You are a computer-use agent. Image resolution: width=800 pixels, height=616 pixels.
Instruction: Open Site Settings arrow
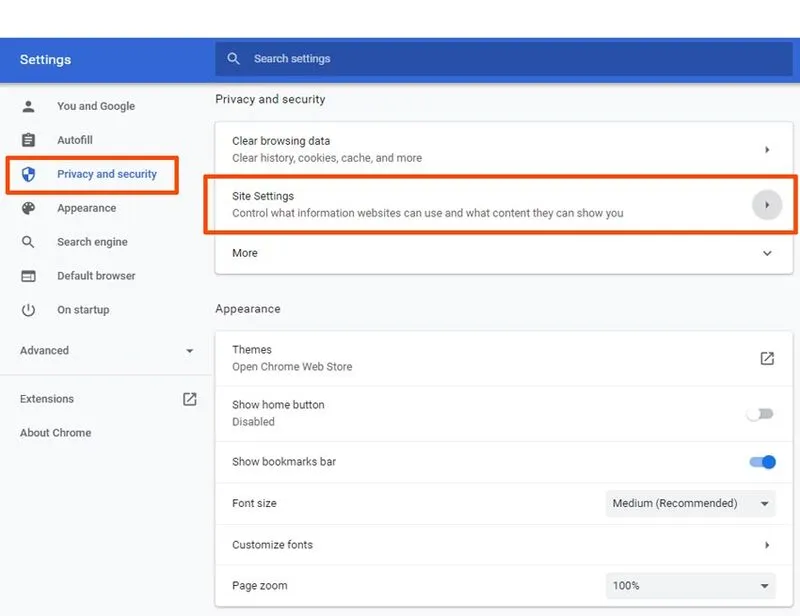tap(766, 205)
